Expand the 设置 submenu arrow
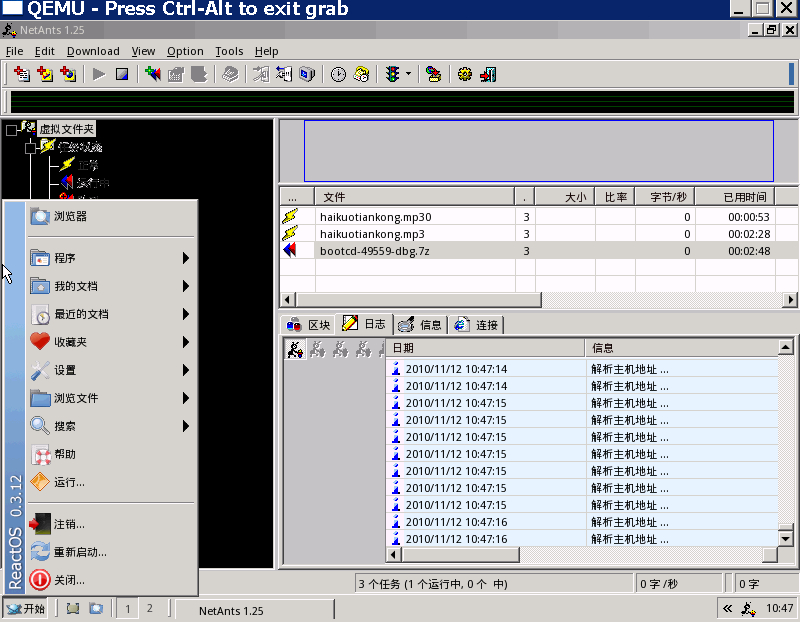 (186, 370)
